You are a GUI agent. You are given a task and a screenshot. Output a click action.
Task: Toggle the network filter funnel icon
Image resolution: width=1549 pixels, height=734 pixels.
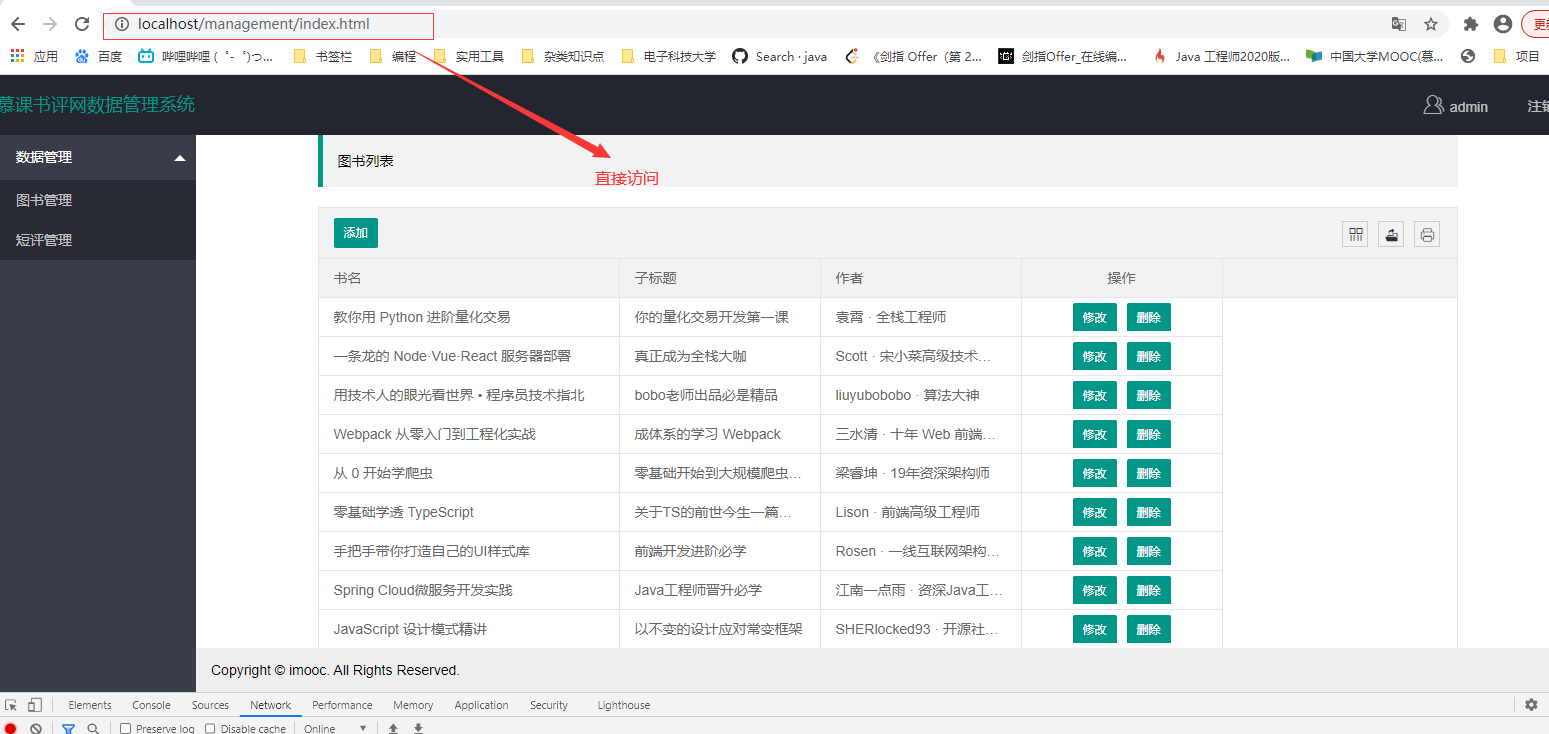tap(68, 729)
